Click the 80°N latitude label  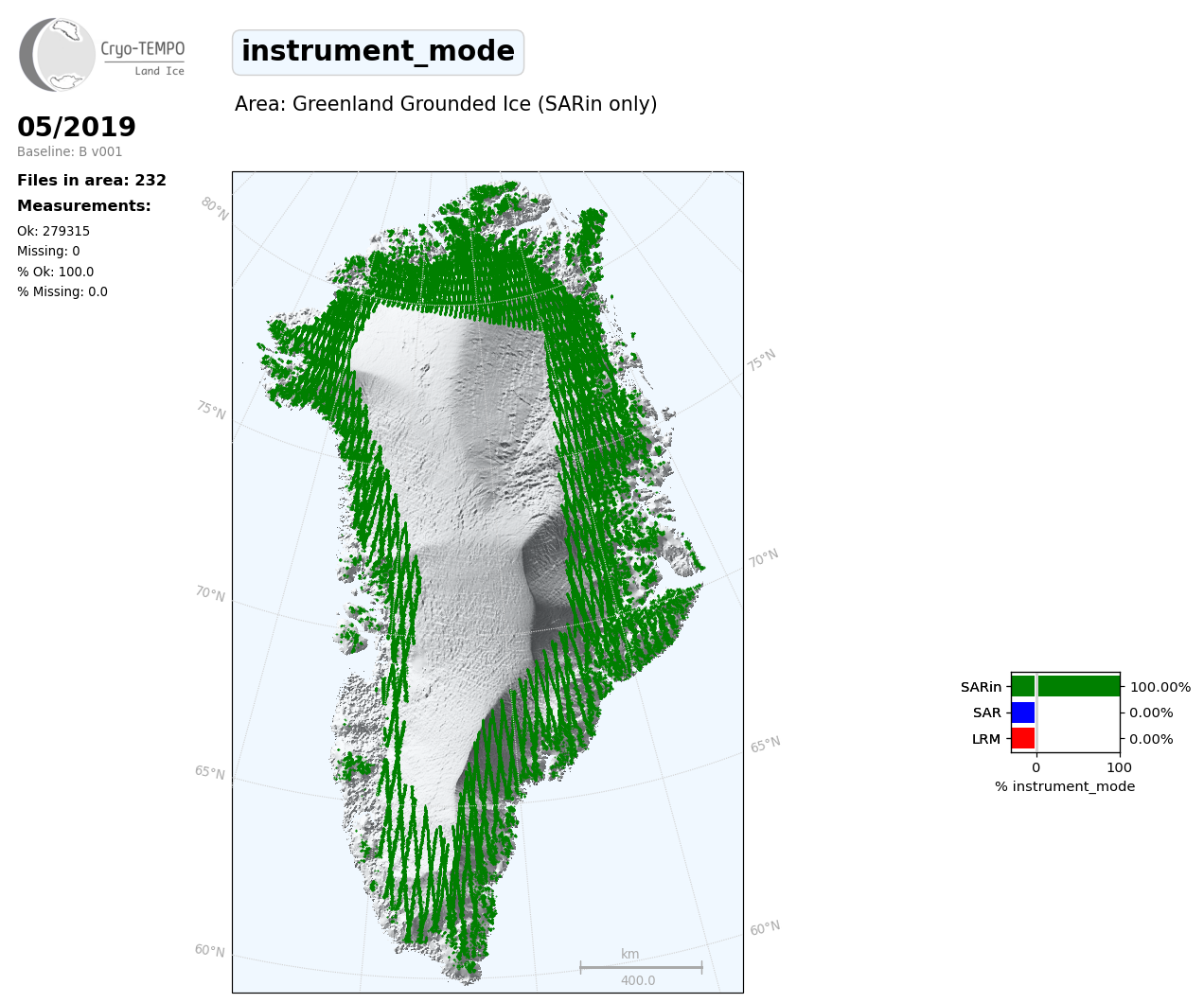(x=215, y=208)
